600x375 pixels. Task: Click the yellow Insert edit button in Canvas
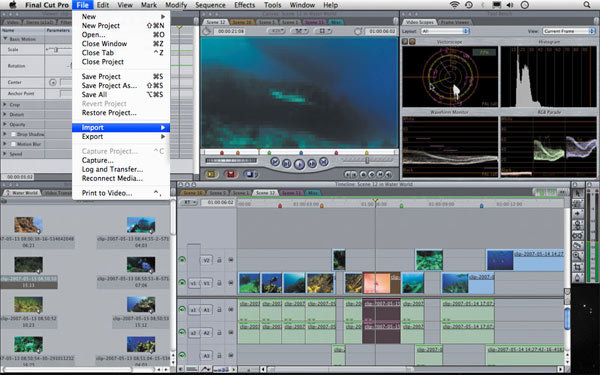tap(212, 174)
